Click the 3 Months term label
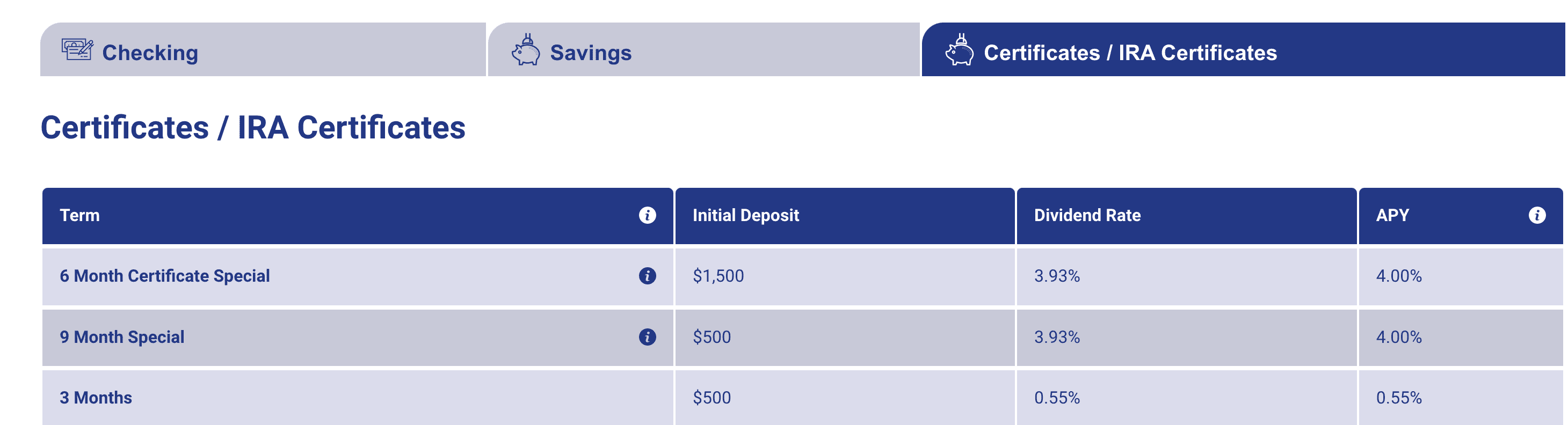 click(96, 398)
